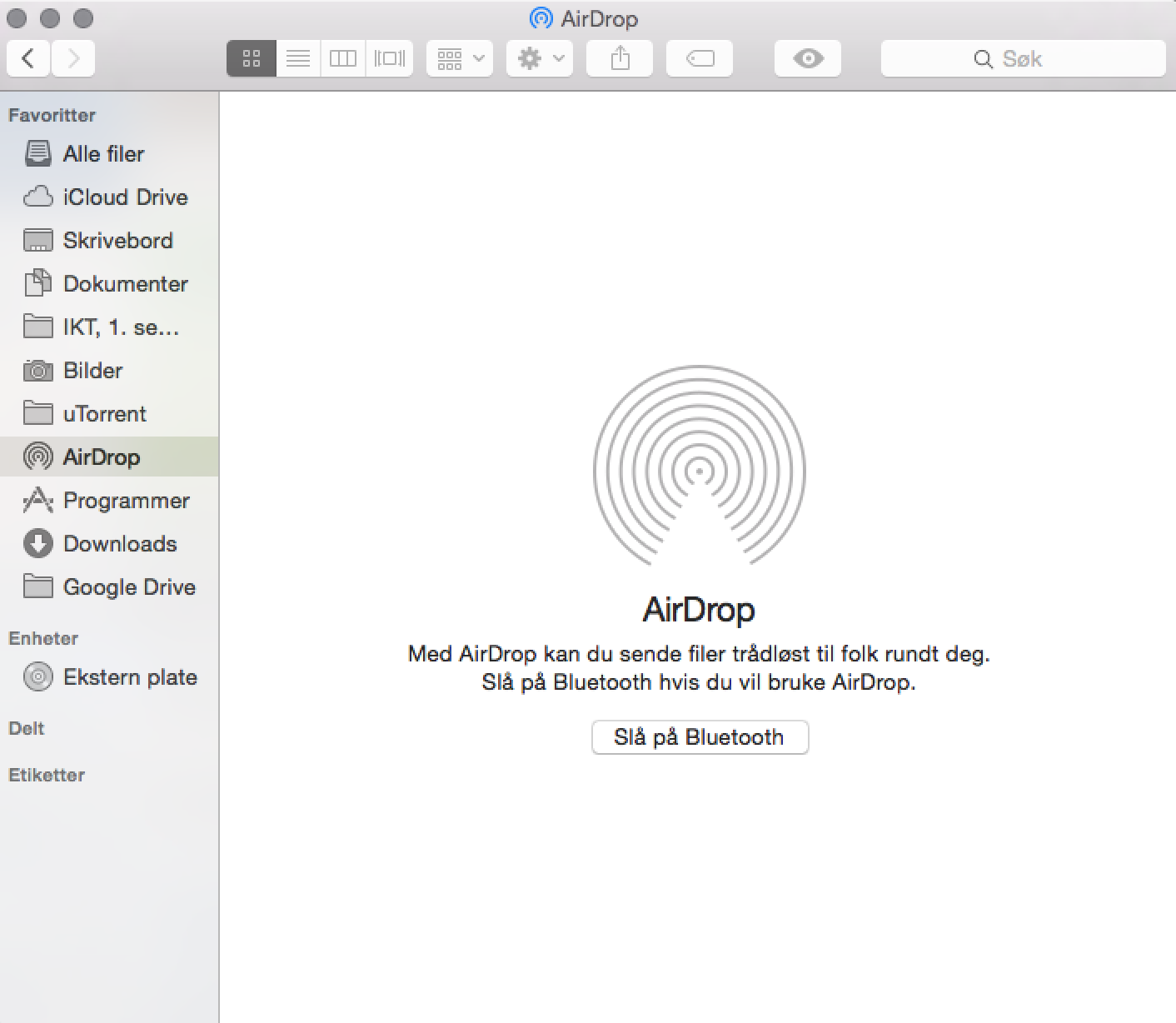This screenshot has height=1023, width=1176.
Task: Click the Share toolbar button
Action: pos(620,58)
